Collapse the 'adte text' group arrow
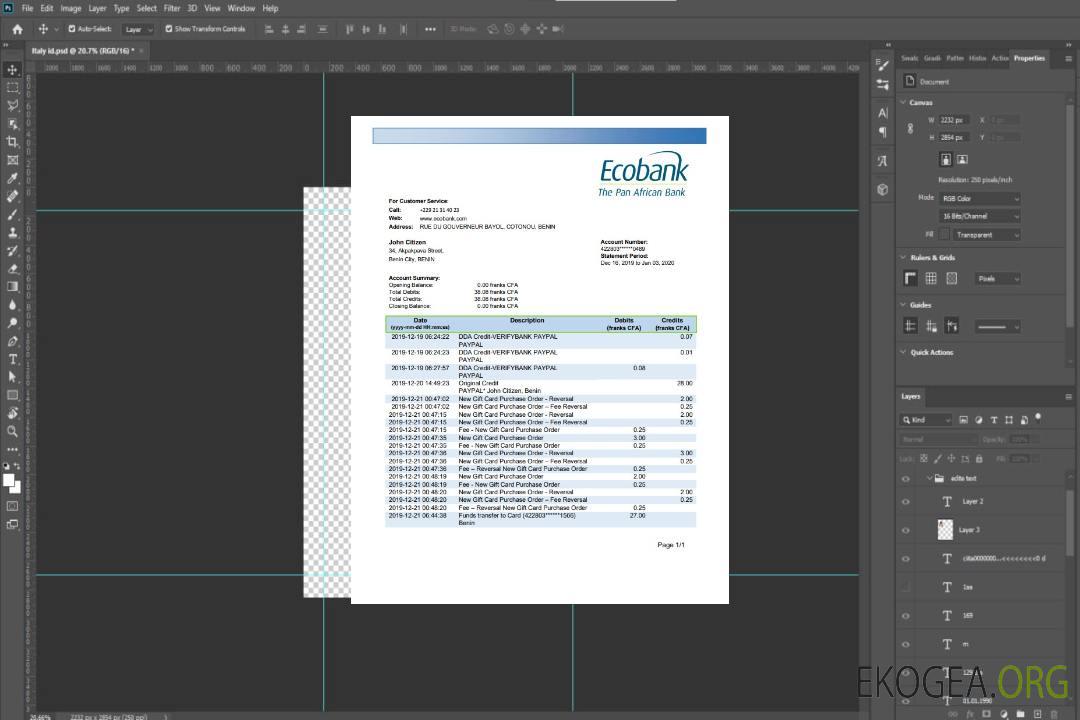 [x=929, y=478]
